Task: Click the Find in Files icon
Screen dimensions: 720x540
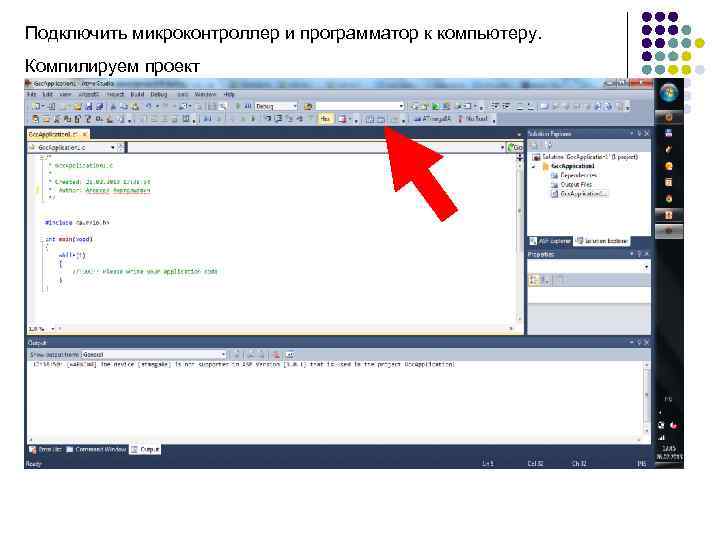Action: pos(308,107)
